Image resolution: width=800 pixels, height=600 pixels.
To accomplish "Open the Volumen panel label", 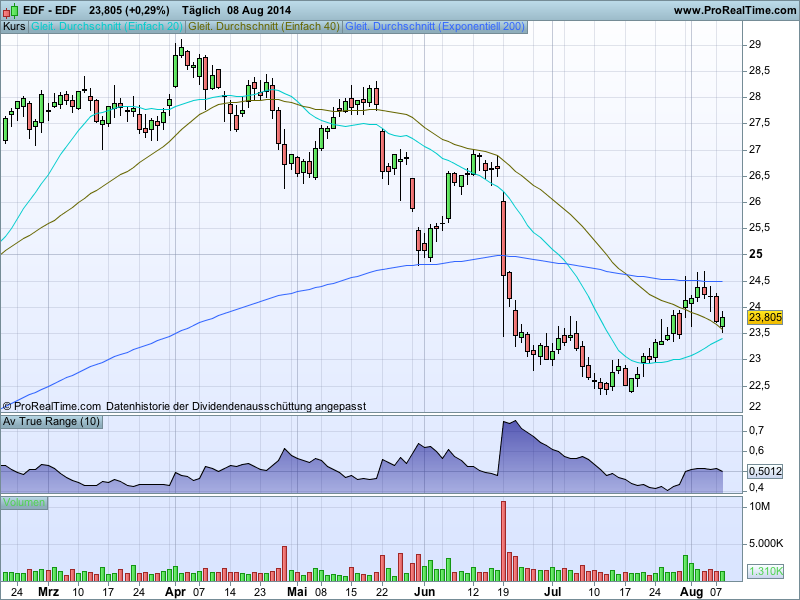I will pyautogui.click(x=24, y=503).
